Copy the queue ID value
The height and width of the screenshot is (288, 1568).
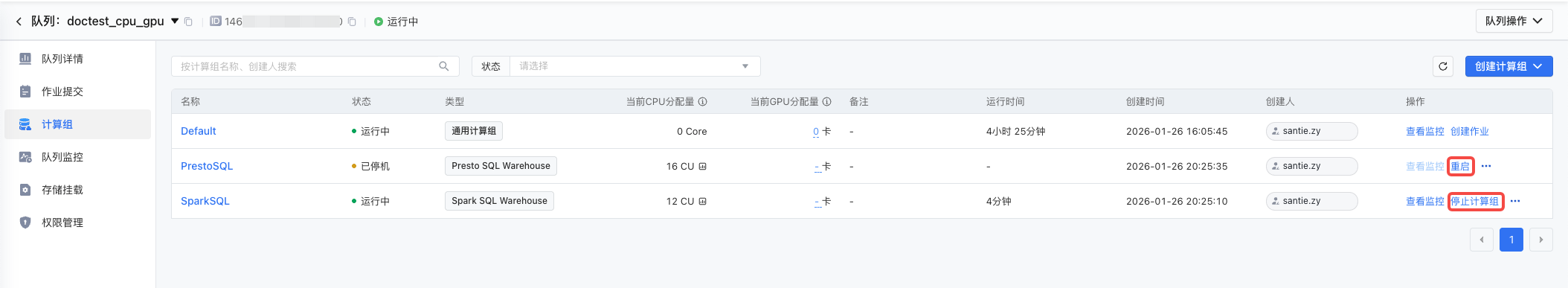point(352,22)
